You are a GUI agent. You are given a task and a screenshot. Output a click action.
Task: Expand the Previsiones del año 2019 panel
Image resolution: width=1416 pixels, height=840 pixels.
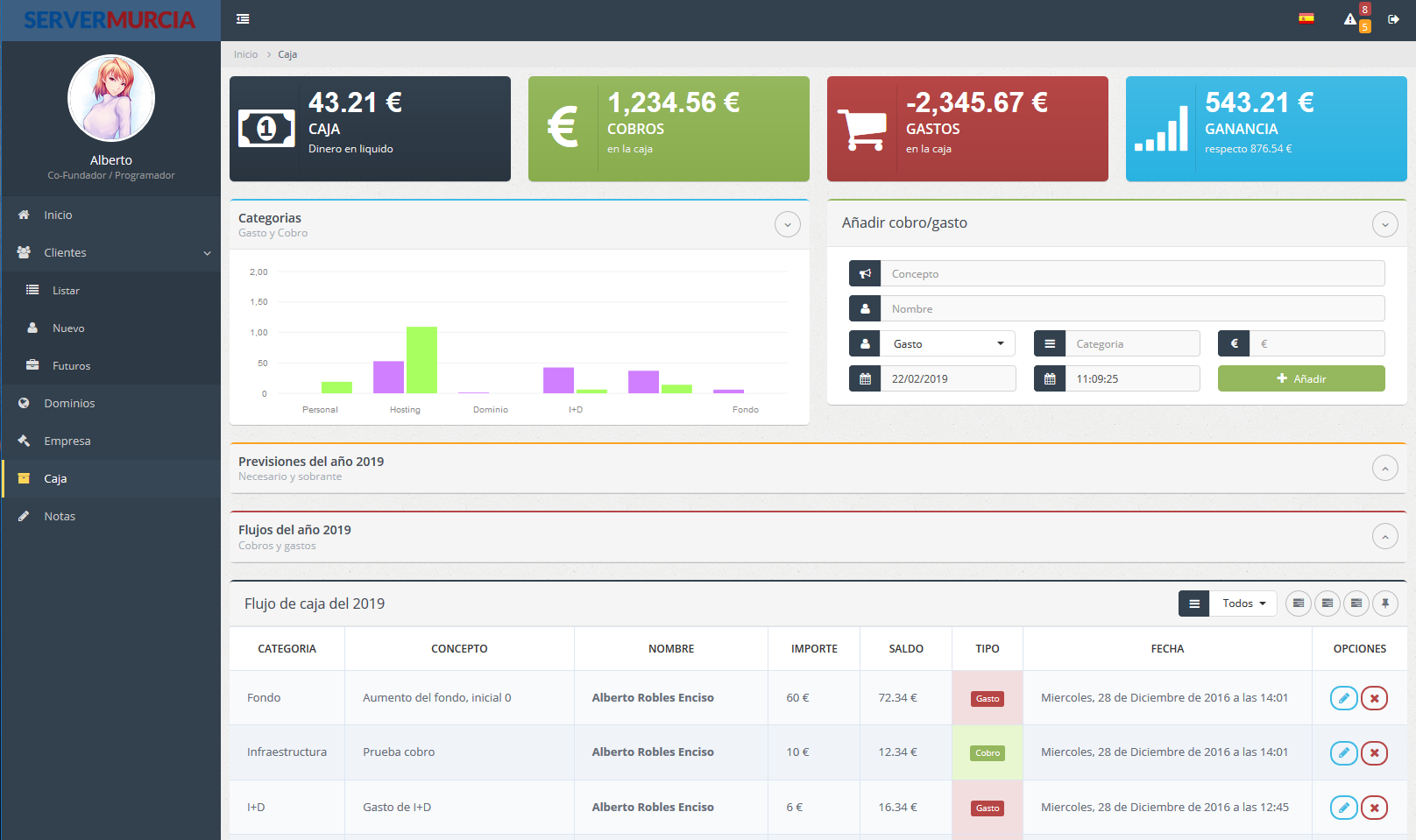point(1384,469)
